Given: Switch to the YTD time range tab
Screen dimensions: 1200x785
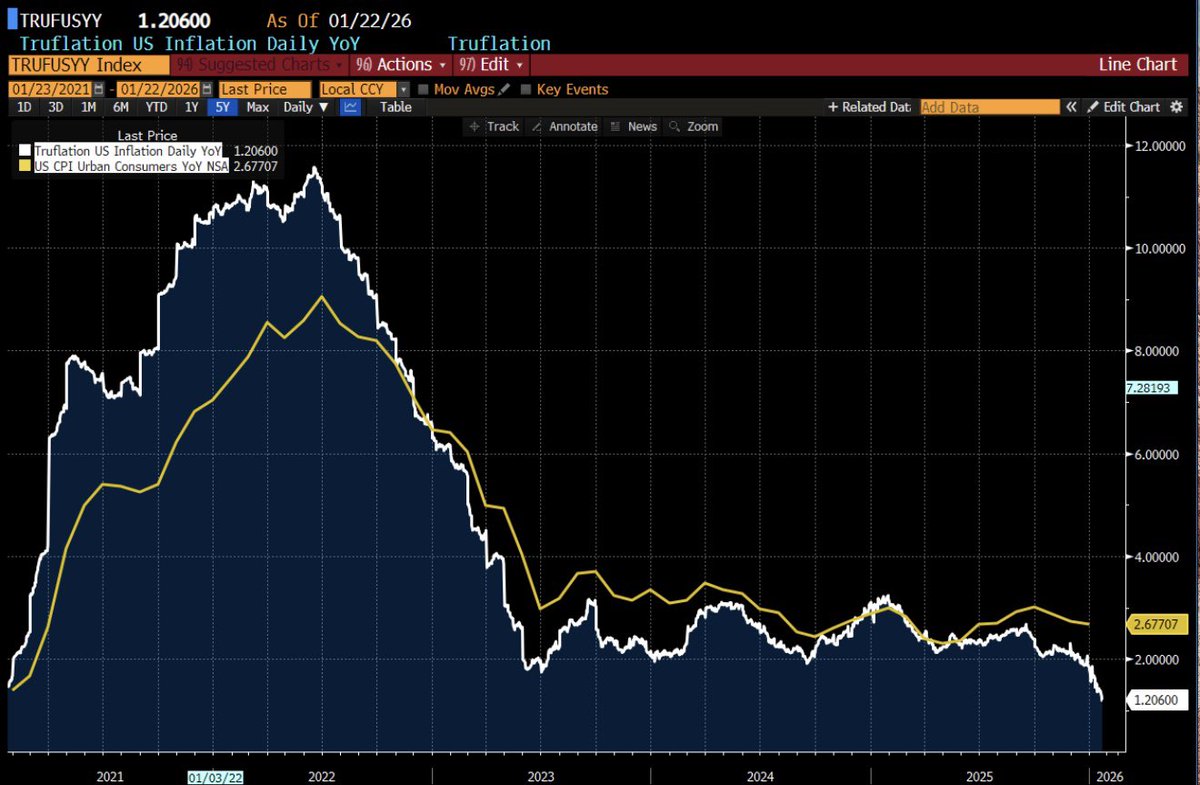Looking at the screenshot, I should (156, 106).
